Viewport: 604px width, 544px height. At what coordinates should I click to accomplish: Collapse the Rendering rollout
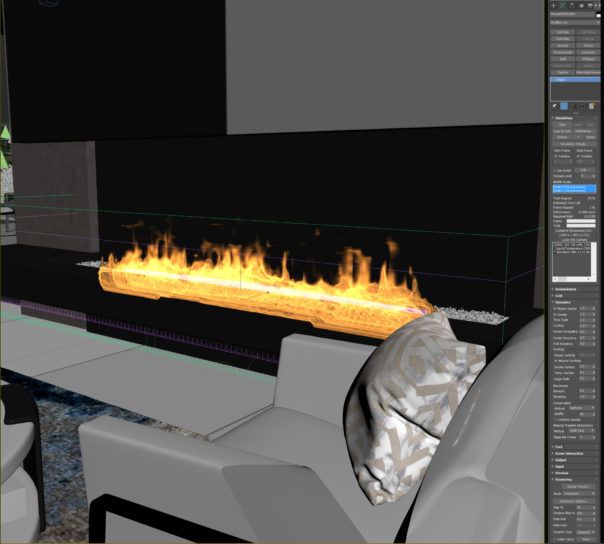tap(564, 479)
